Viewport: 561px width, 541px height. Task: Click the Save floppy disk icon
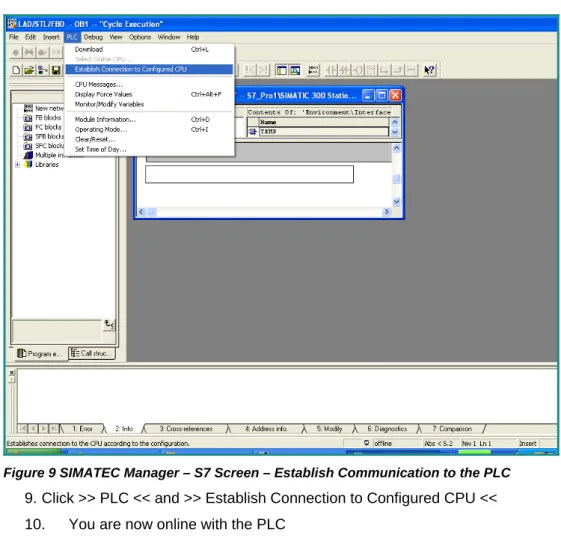56,70
